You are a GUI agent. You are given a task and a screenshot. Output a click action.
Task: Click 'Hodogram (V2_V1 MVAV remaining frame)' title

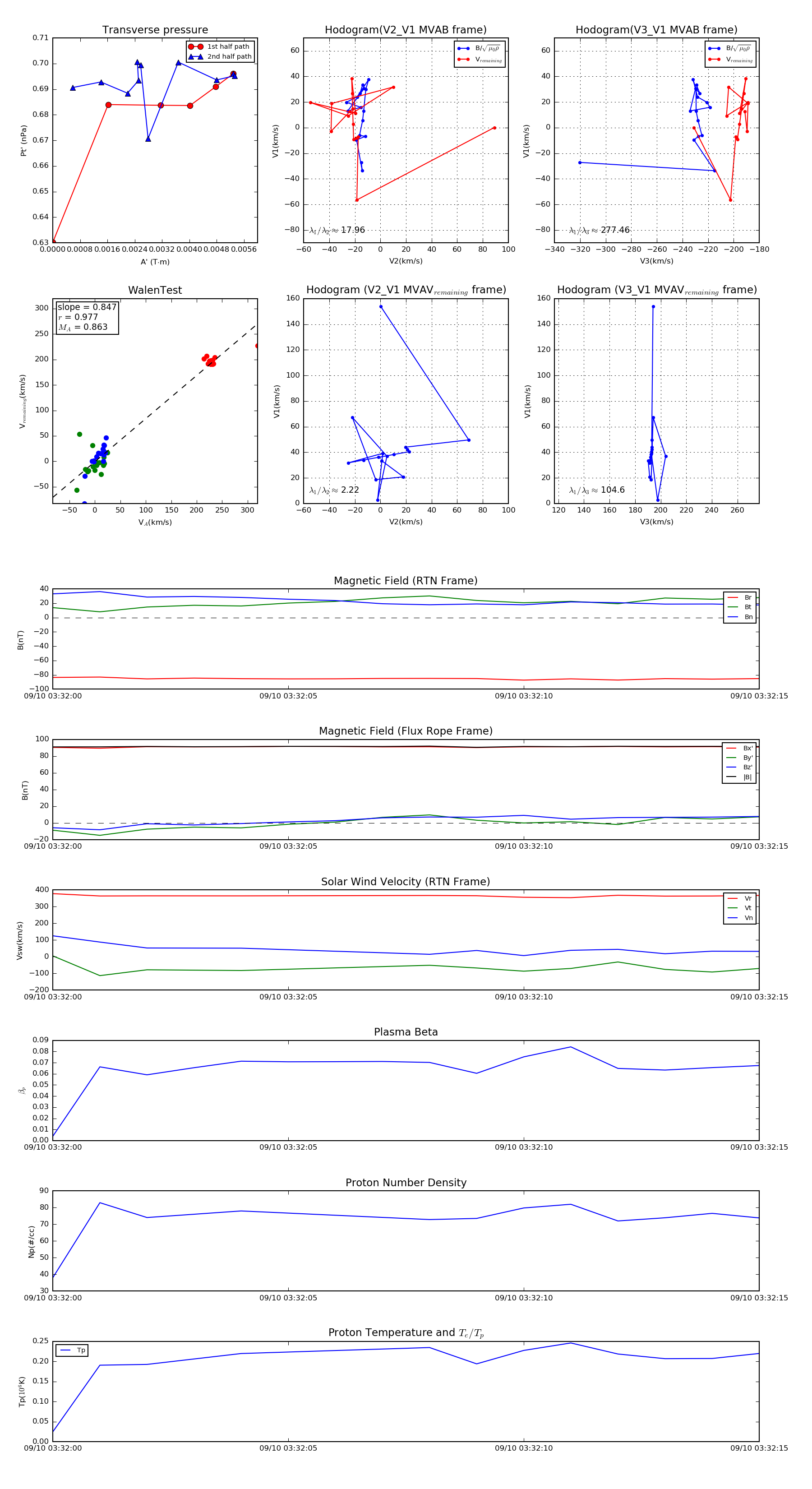click(406, 290)
